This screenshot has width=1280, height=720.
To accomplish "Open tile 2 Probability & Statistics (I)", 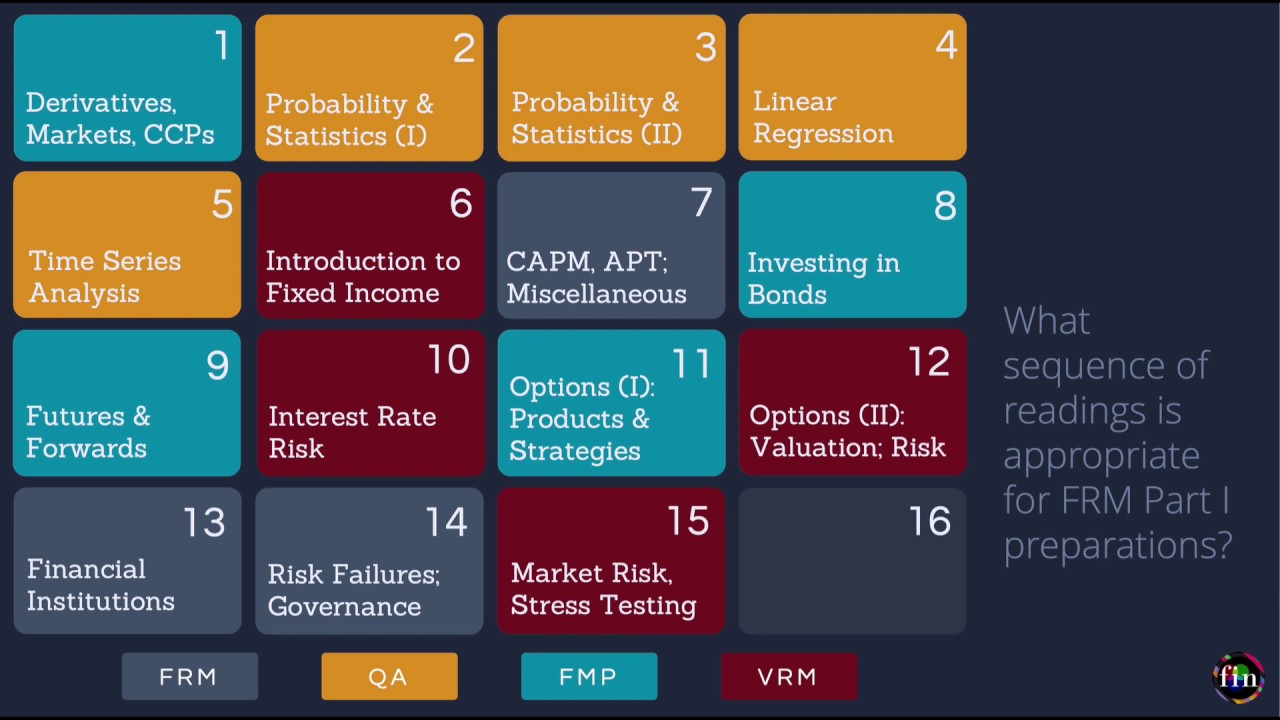I will pos(369,87).
